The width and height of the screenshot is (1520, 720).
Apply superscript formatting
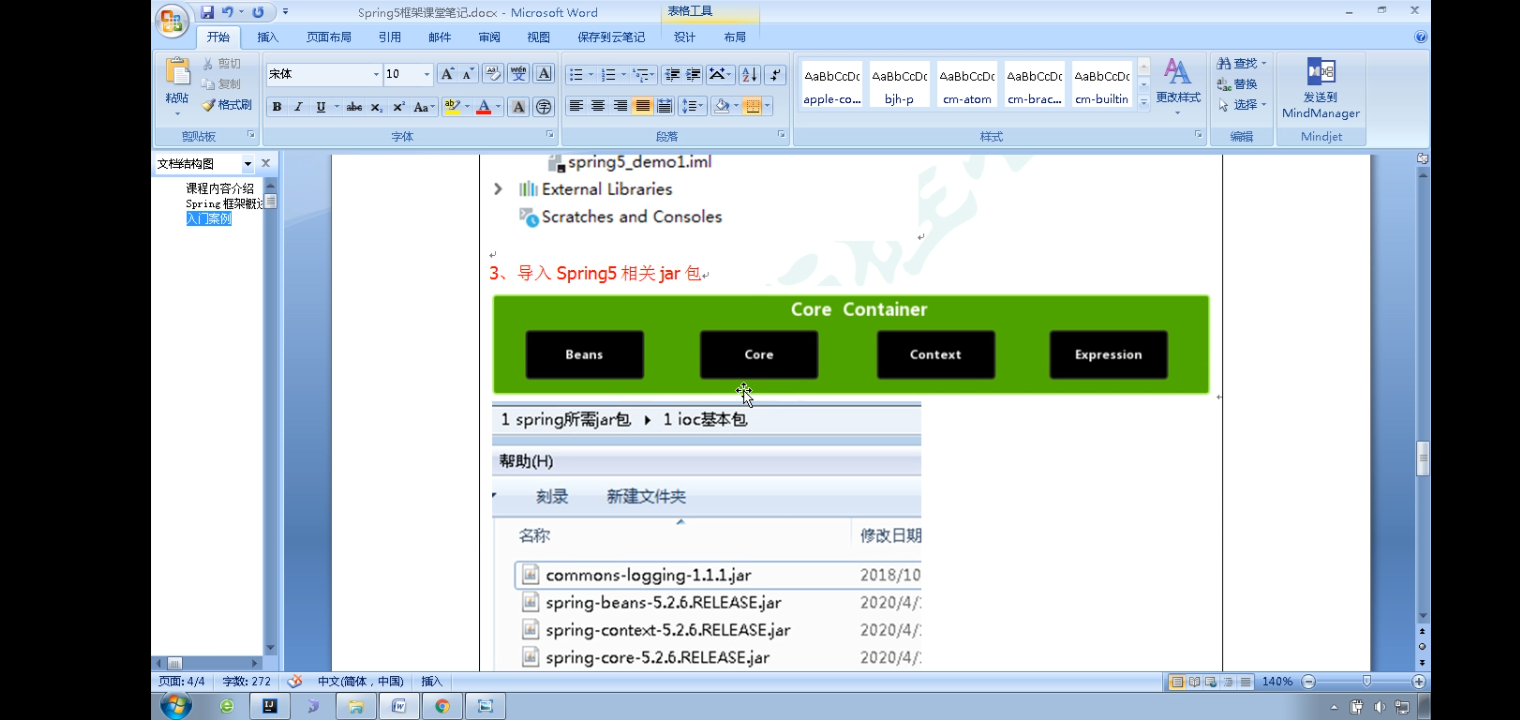398,107
